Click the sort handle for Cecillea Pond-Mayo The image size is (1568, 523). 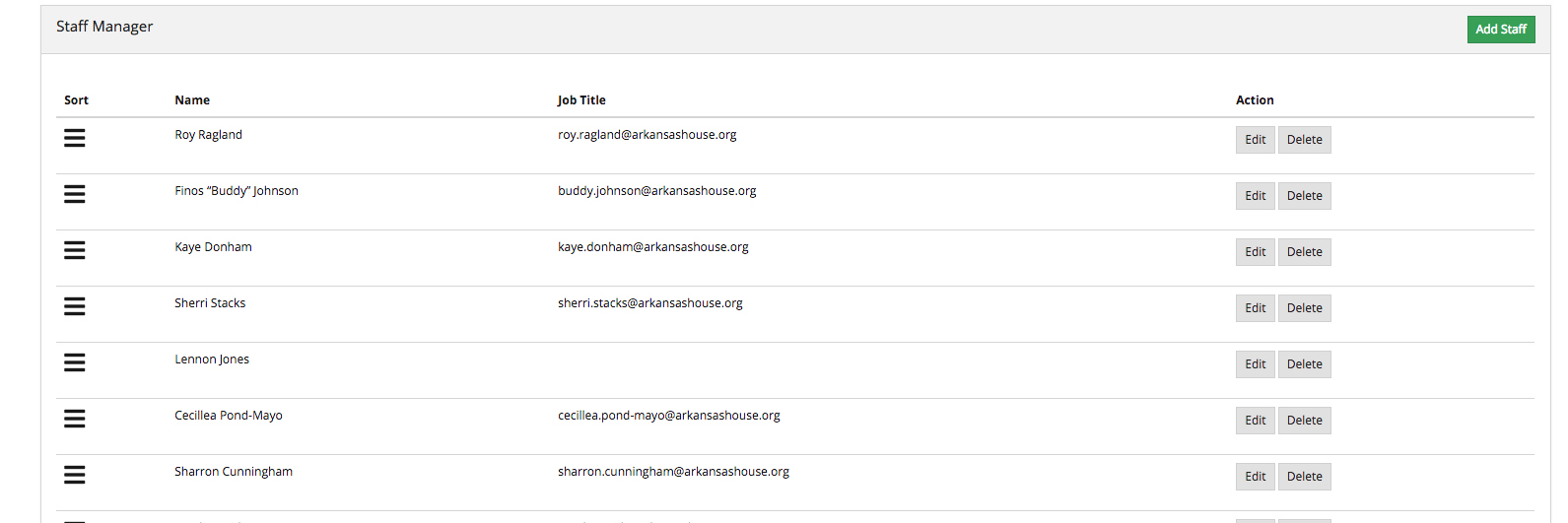click(x=75, y=419)
